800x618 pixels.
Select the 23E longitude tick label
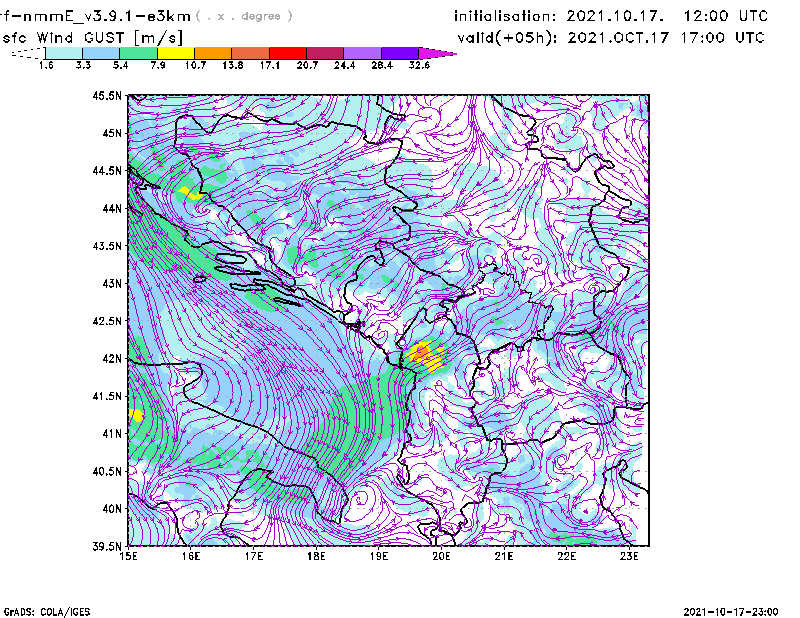click(x=630, y=556)
